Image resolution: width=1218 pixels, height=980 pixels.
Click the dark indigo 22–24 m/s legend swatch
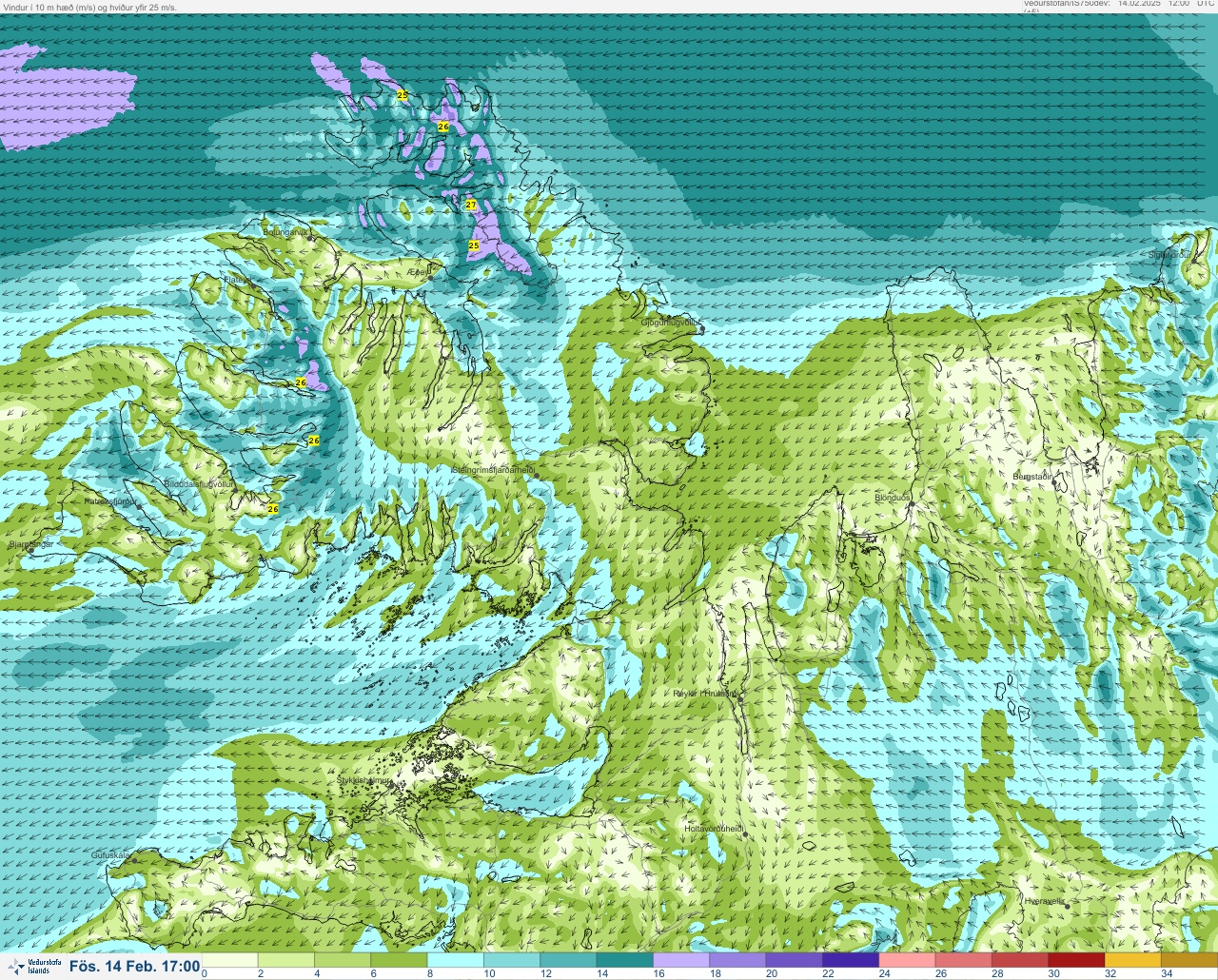850,960
